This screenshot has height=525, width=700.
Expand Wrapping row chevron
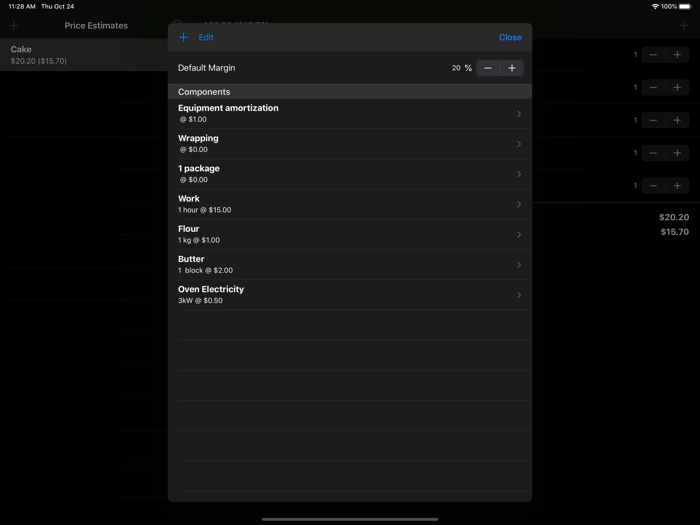(x=519, y=144)
